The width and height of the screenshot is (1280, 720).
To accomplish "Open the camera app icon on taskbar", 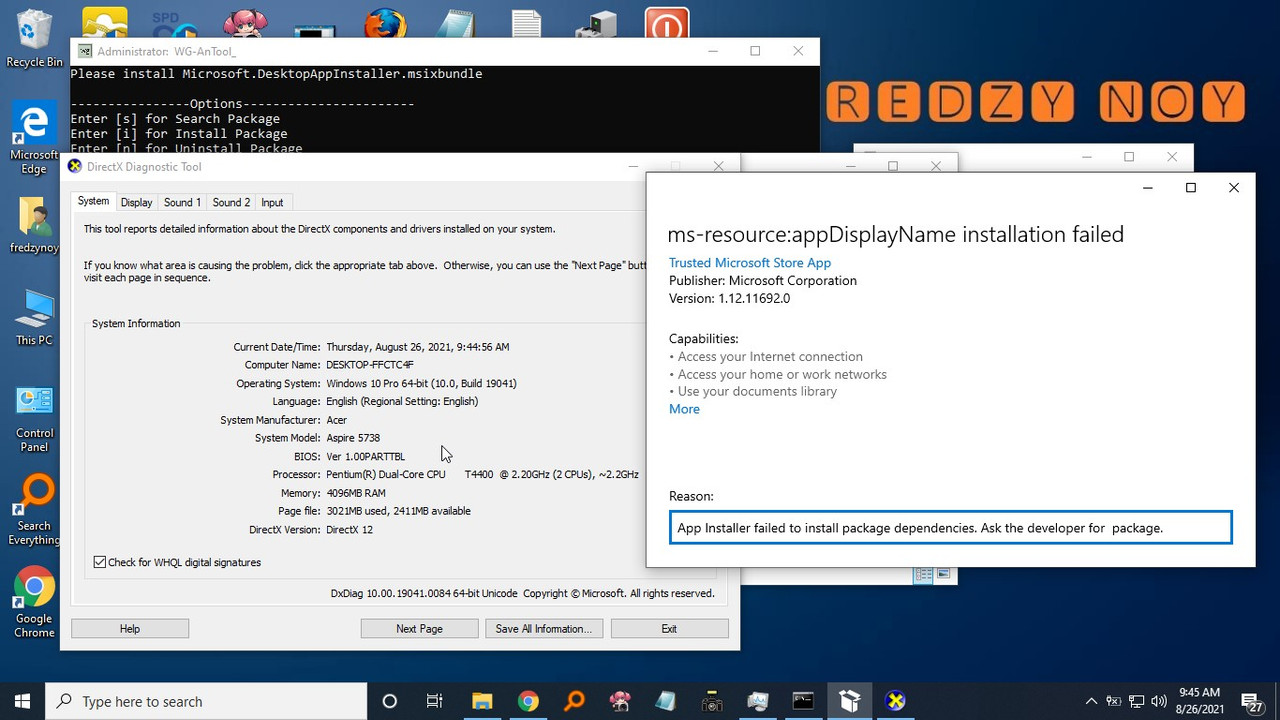I will pyautogui.click(x=712, y=701).
